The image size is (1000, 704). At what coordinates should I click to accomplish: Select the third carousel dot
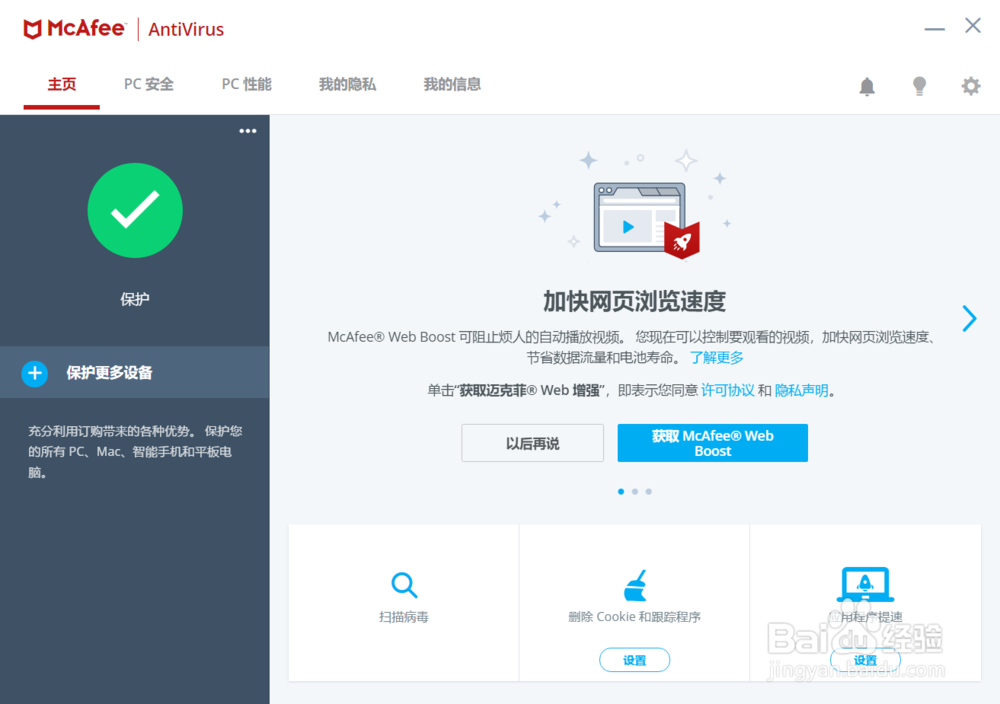point(649,492)
